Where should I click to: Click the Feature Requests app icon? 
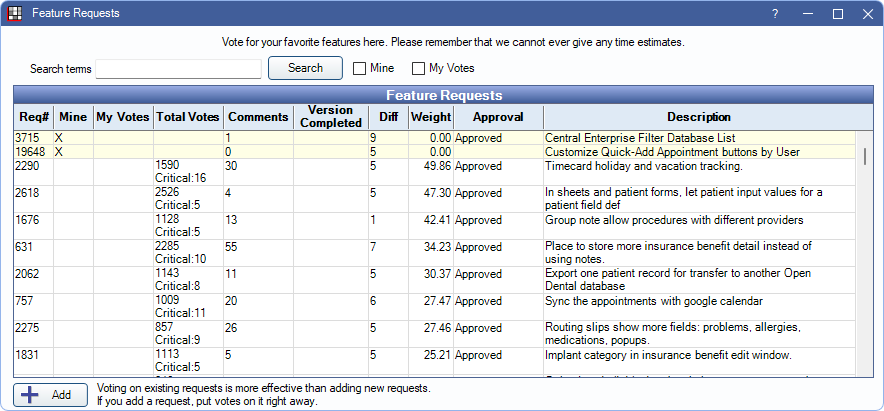14,14
